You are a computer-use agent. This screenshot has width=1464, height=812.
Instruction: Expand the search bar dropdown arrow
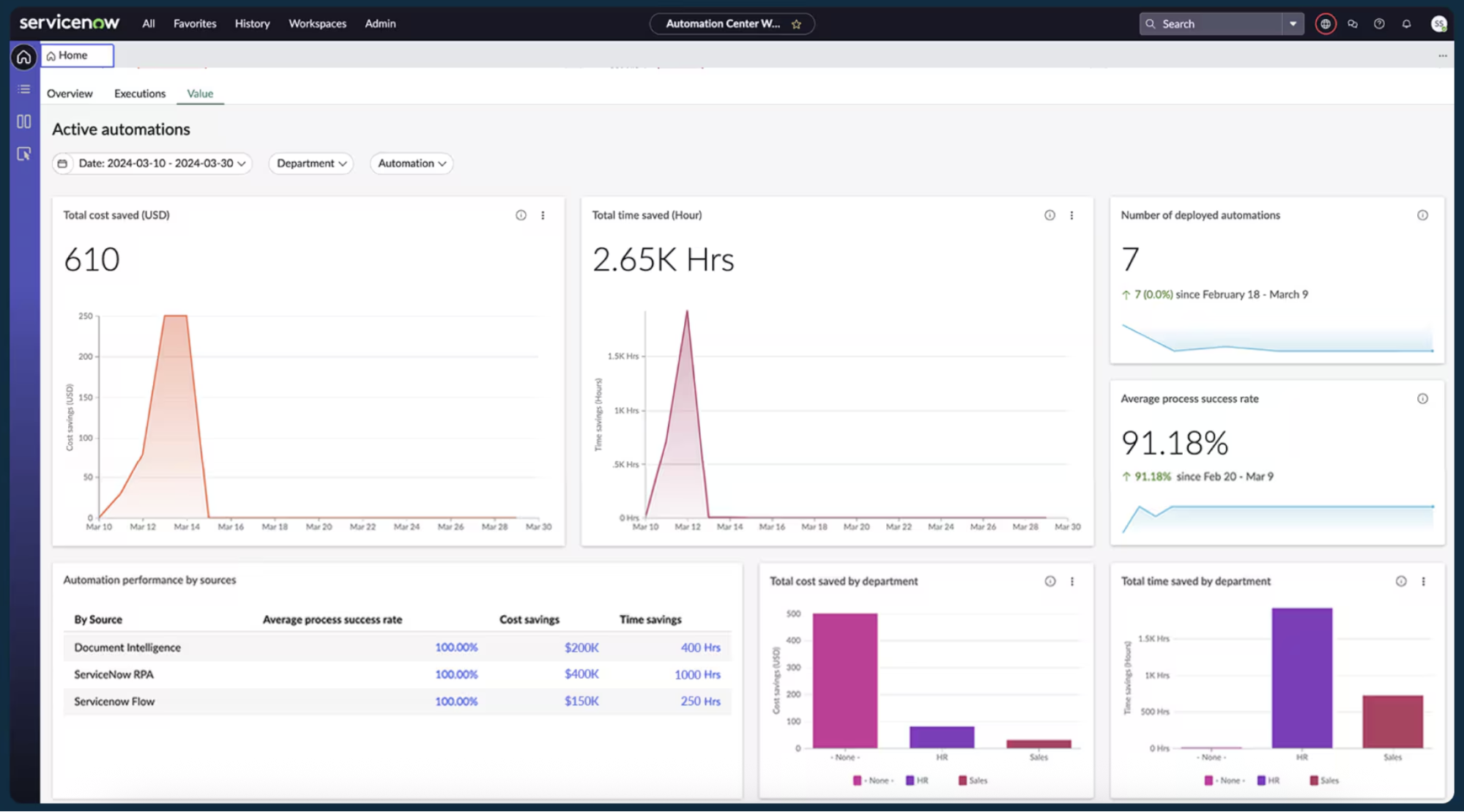tap(1294, 23)
